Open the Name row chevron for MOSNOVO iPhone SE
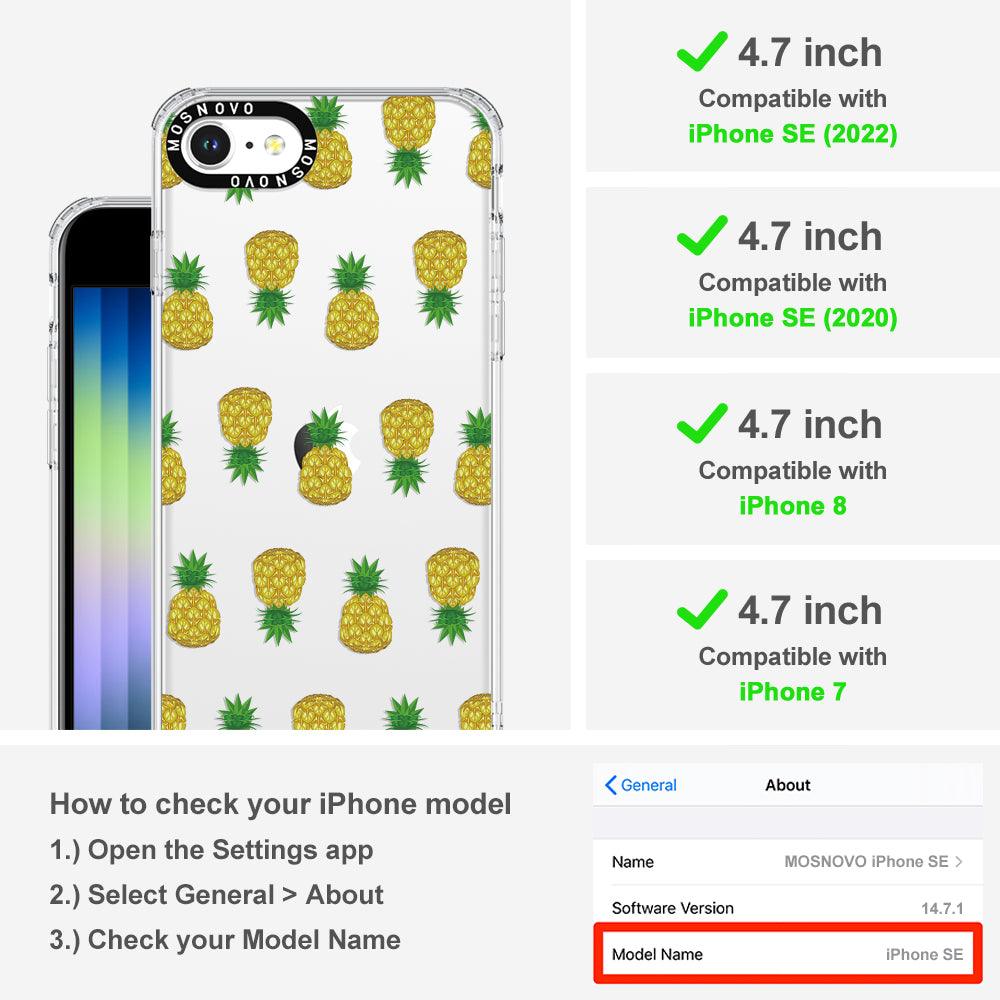 959,862
